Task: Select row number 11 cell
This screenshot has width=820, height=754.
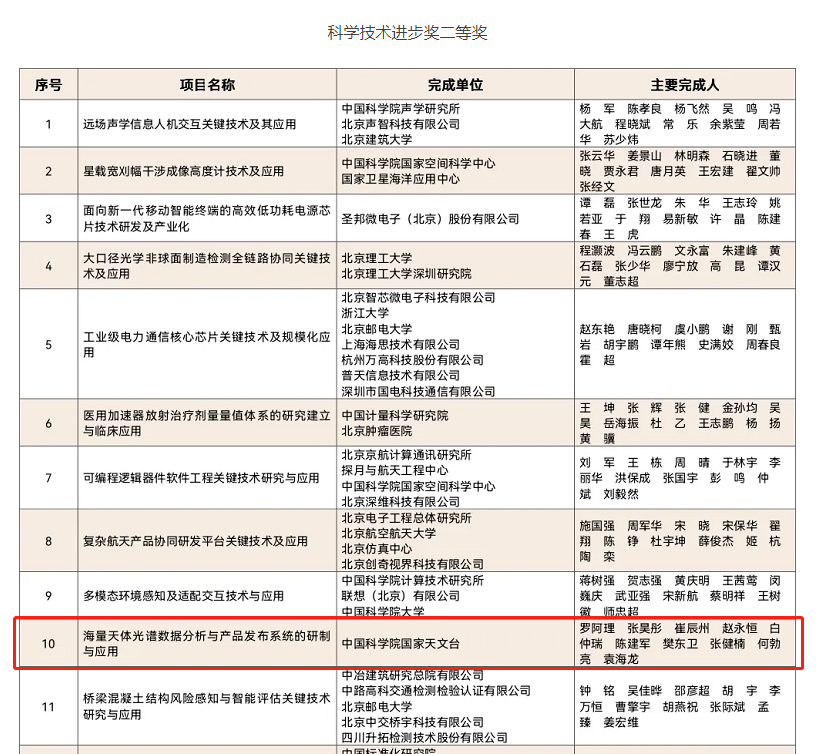Action: point(47,708)
